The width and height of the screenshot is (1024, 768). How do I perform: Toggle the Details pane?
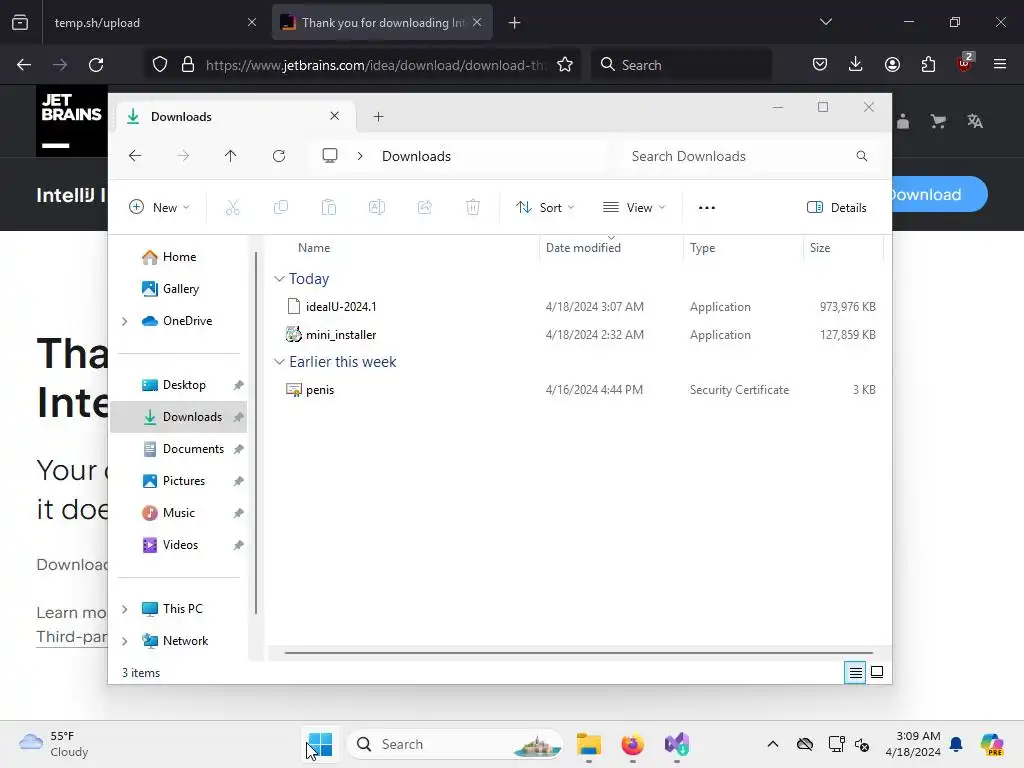837,208
